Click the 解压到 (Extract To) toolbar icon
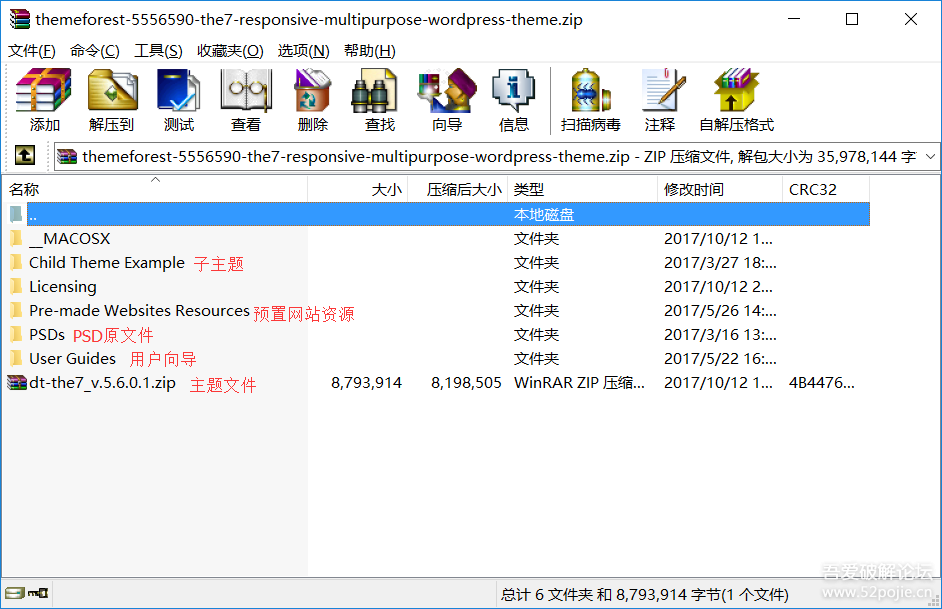 coord(112,90)
